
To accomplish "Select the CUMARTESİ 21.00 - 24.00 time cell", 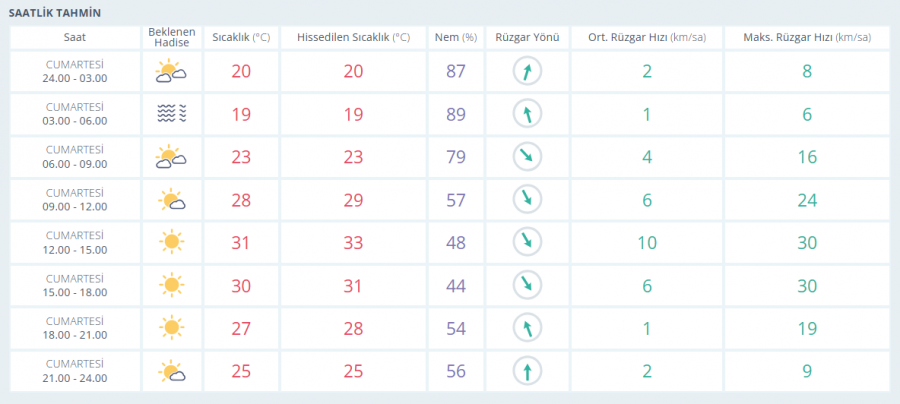I will (x=75, y=371).
